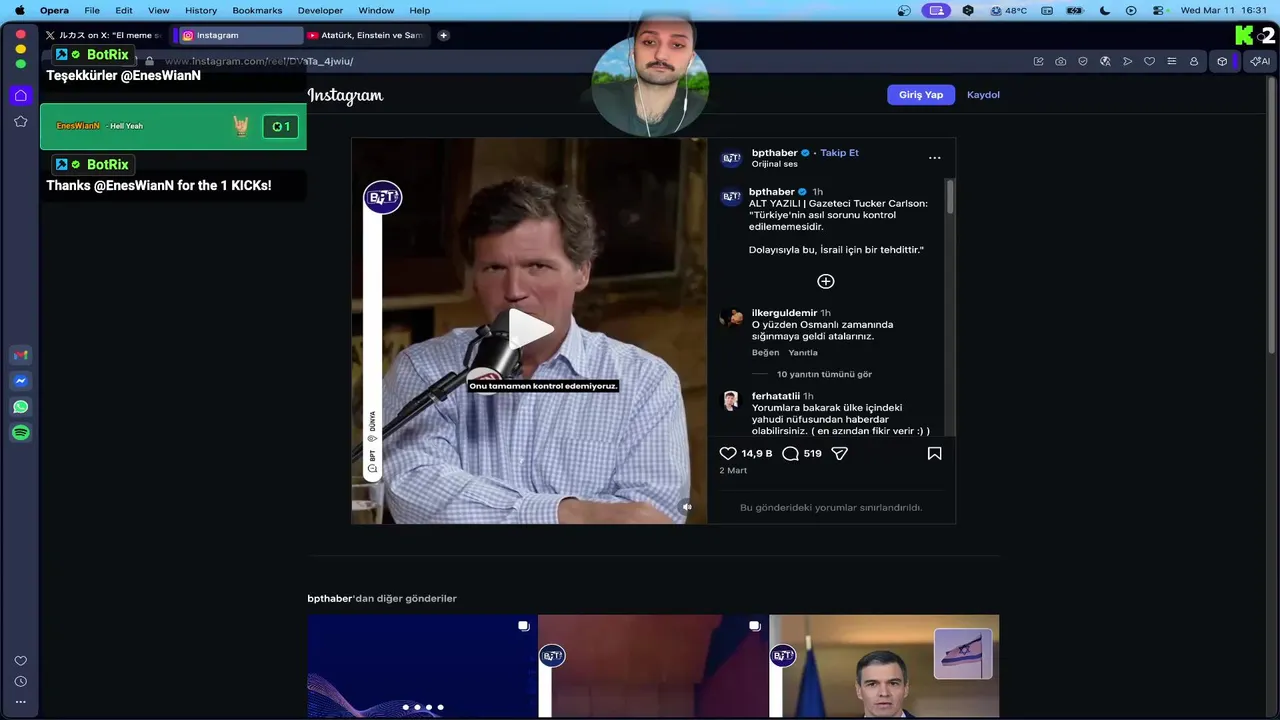The width and height of the screenshot is (1280, 720).
Task: Open the Developer menu
Action: tap(320, 10)
